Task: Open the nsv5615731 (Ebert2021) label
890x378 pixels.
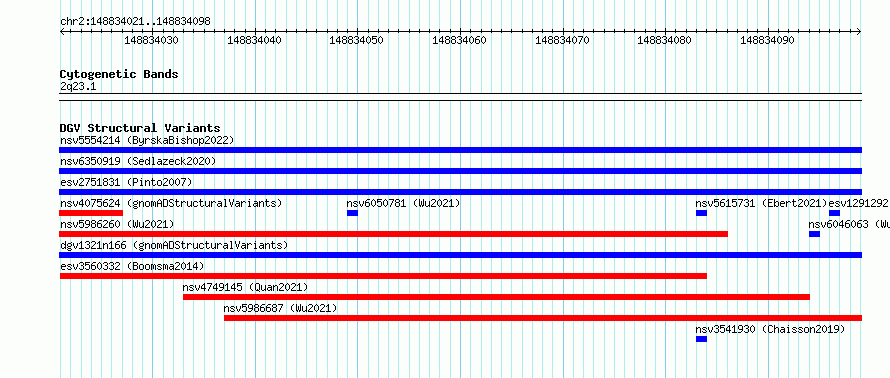Action: click(x=761, y=203)
